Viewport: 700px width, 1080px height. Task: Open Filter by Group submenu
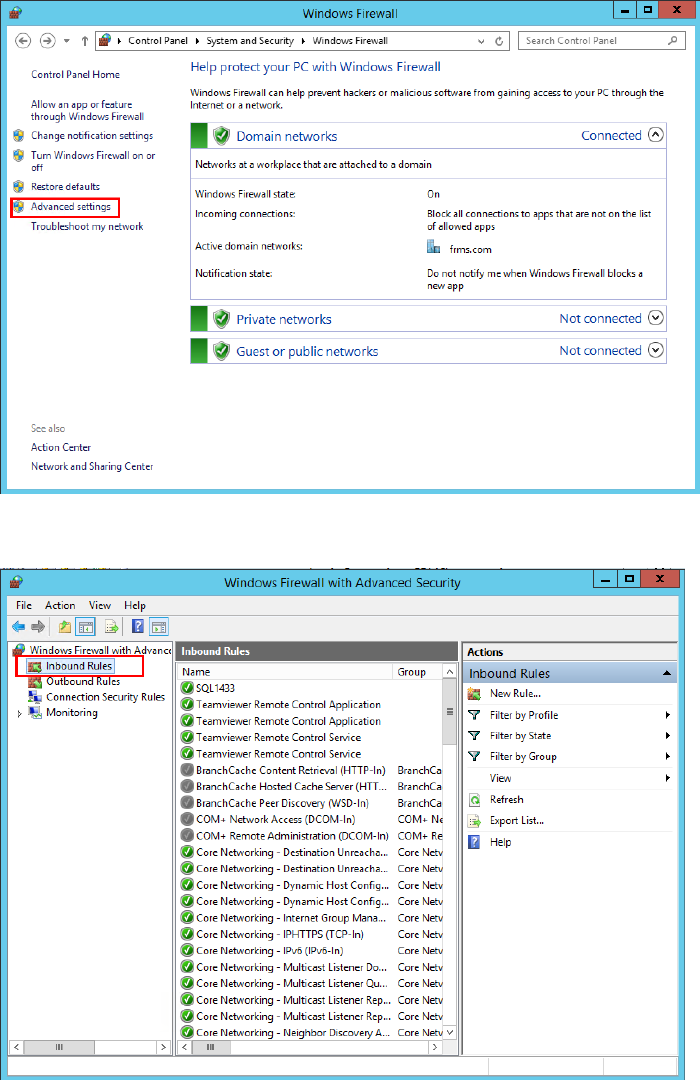523,757
